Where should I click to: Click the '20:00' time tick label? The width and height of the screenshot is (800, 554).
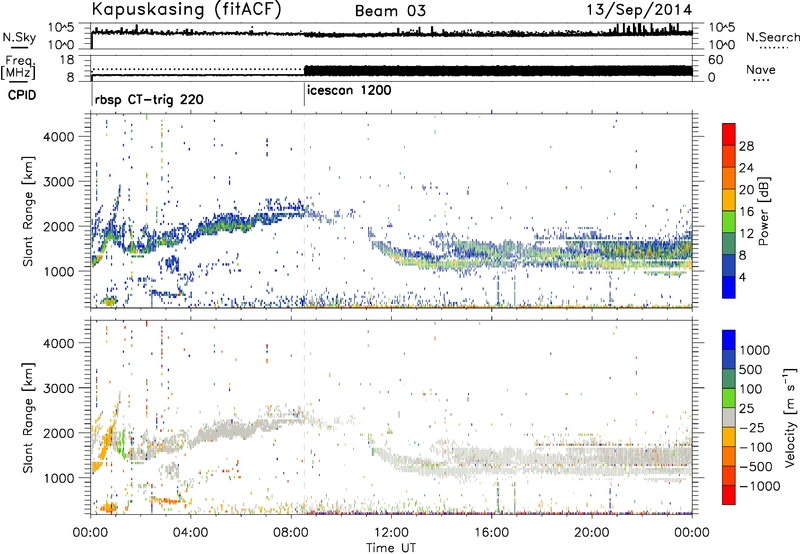point(591,533)
